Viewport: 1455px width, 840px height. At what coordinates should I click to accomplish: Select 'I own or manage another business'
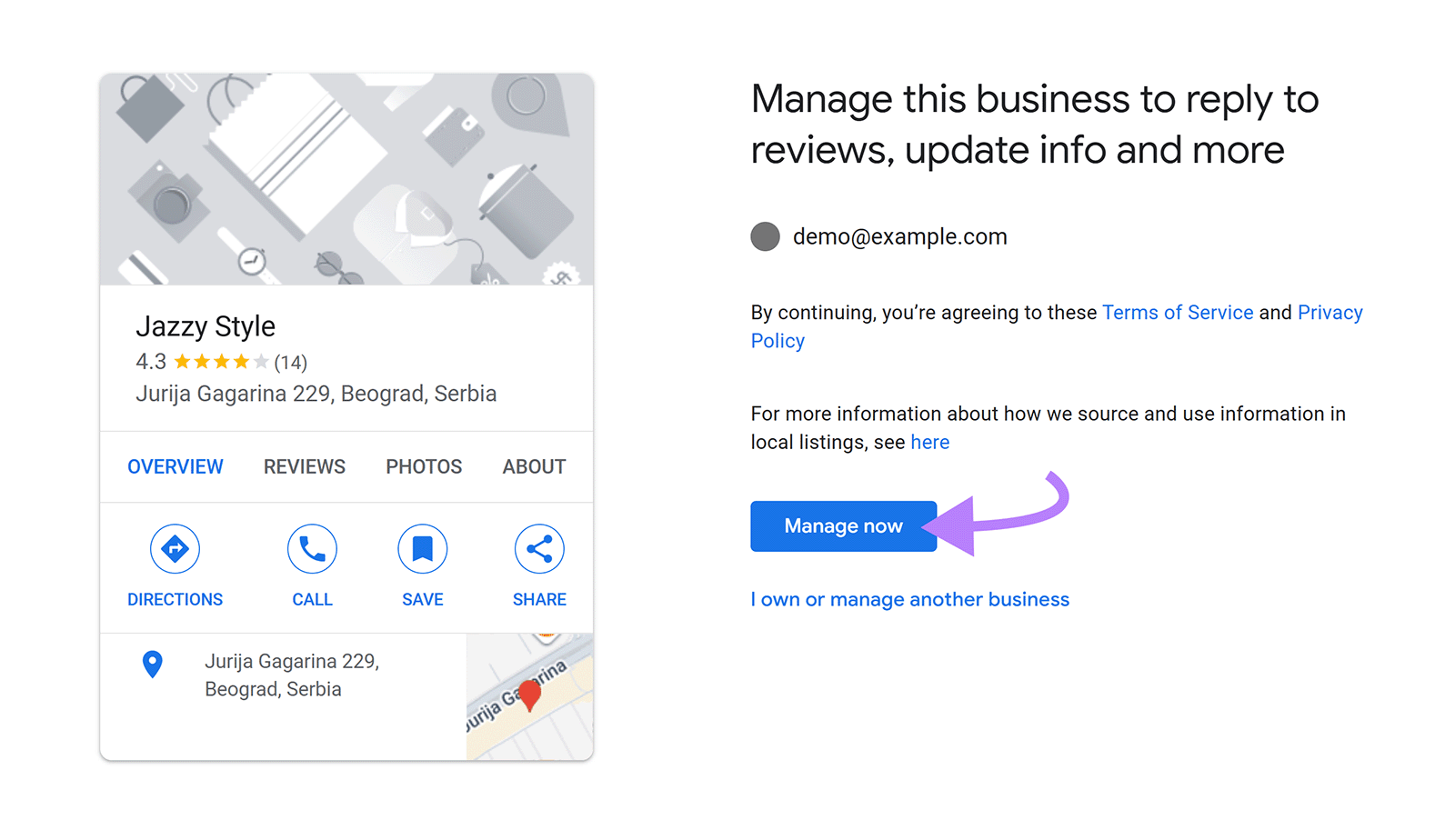pyautogui.click(x=909, y=599)
